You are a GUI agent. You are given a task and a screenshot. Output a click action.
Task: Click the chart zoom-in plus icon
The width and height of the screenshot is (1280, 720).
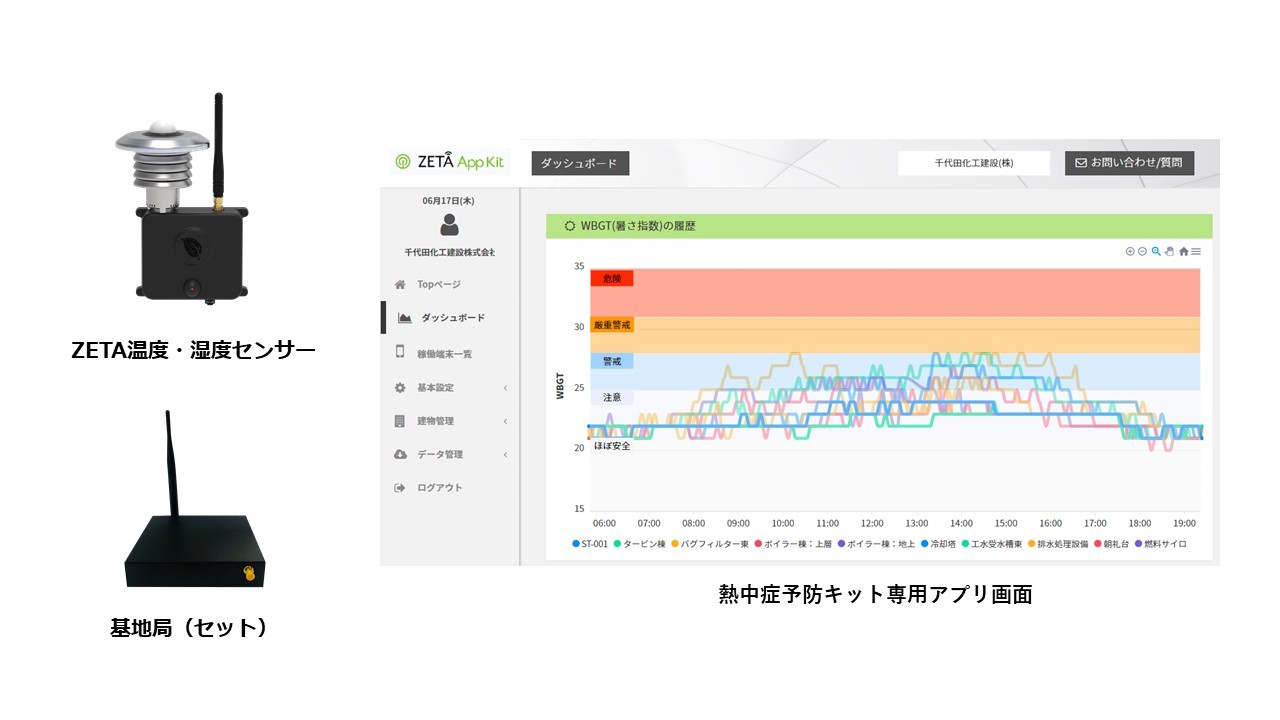pyautogui.click(x=1130, y=251)
